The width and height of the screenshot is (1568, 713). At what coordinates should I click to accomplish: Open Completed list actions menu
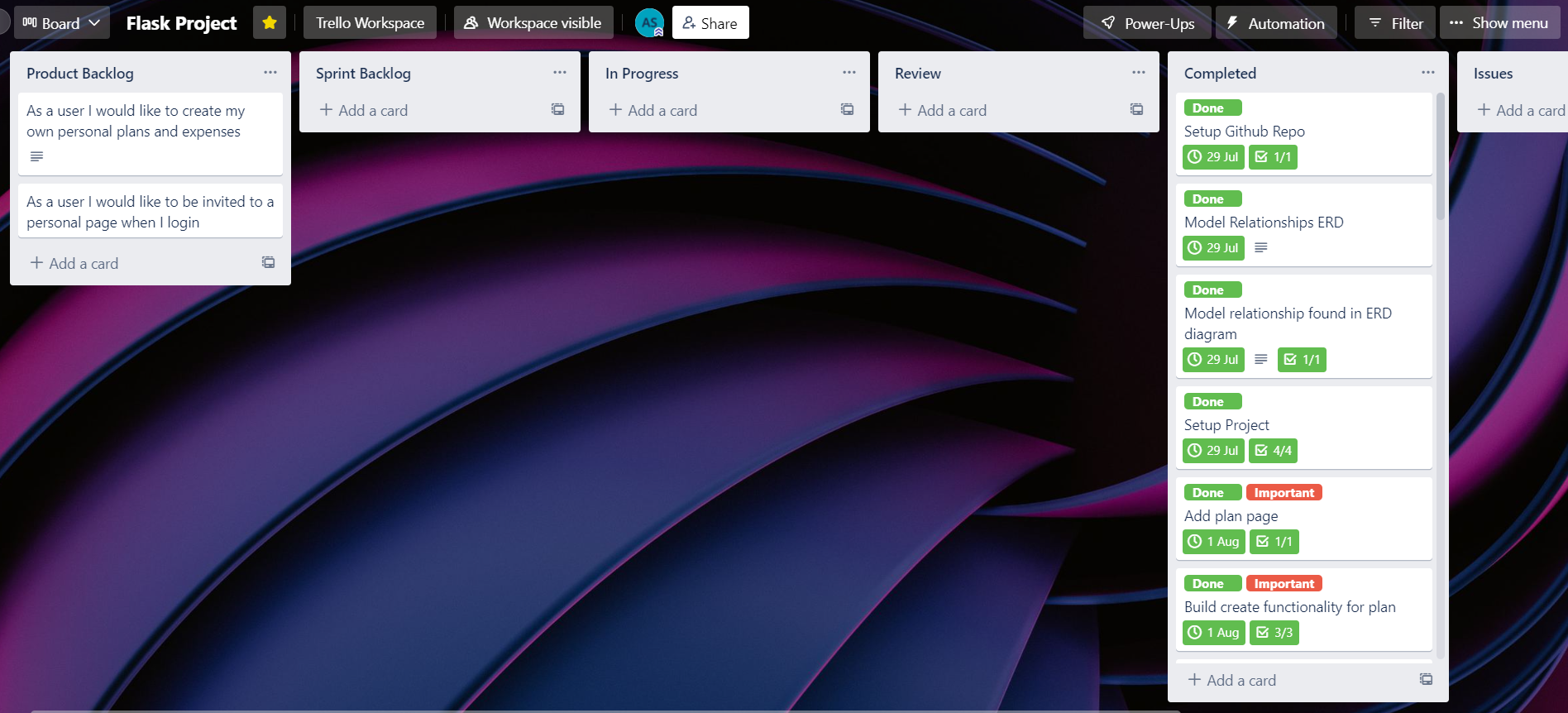[x=1428, y=73]
